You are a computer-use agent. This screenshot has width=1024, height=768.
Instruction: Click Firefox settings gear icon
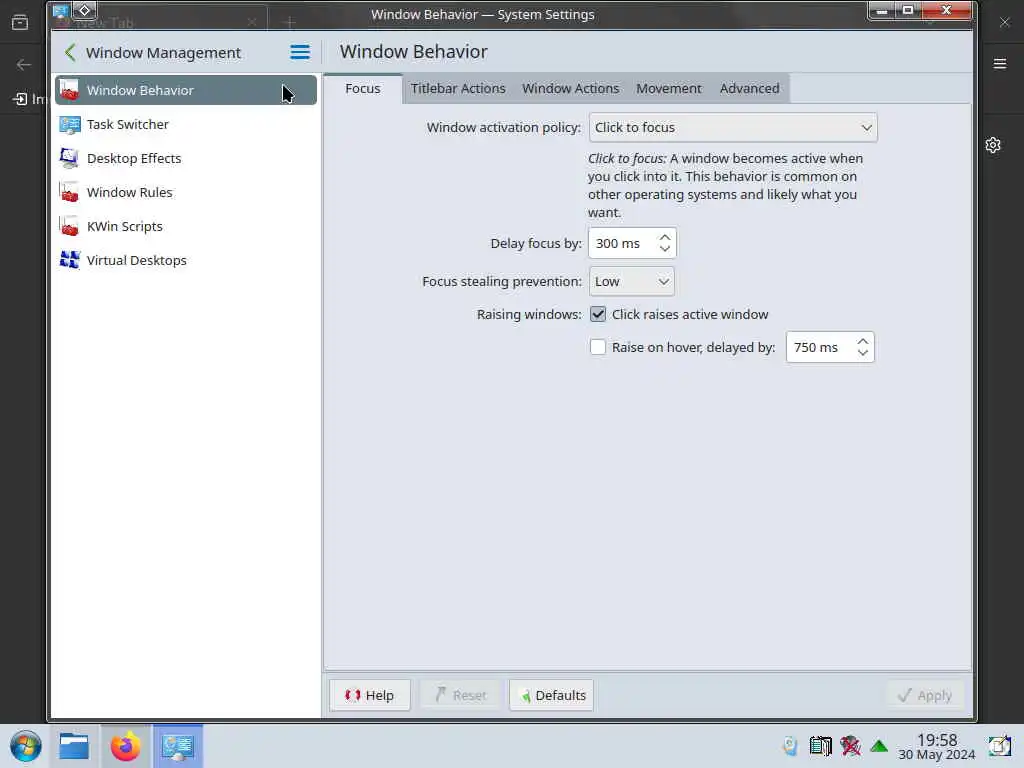(993, 145)
